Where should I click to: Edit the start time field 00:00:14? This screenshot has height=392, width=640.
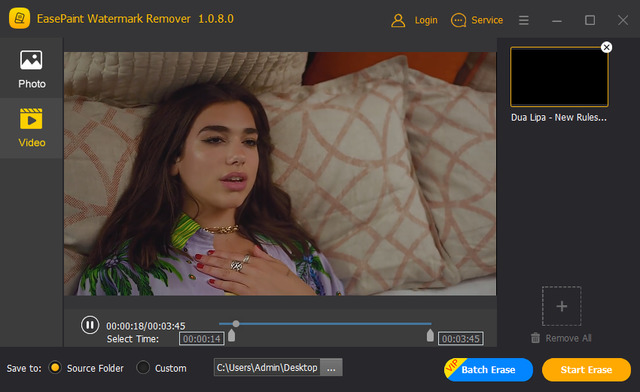point(202,339)
